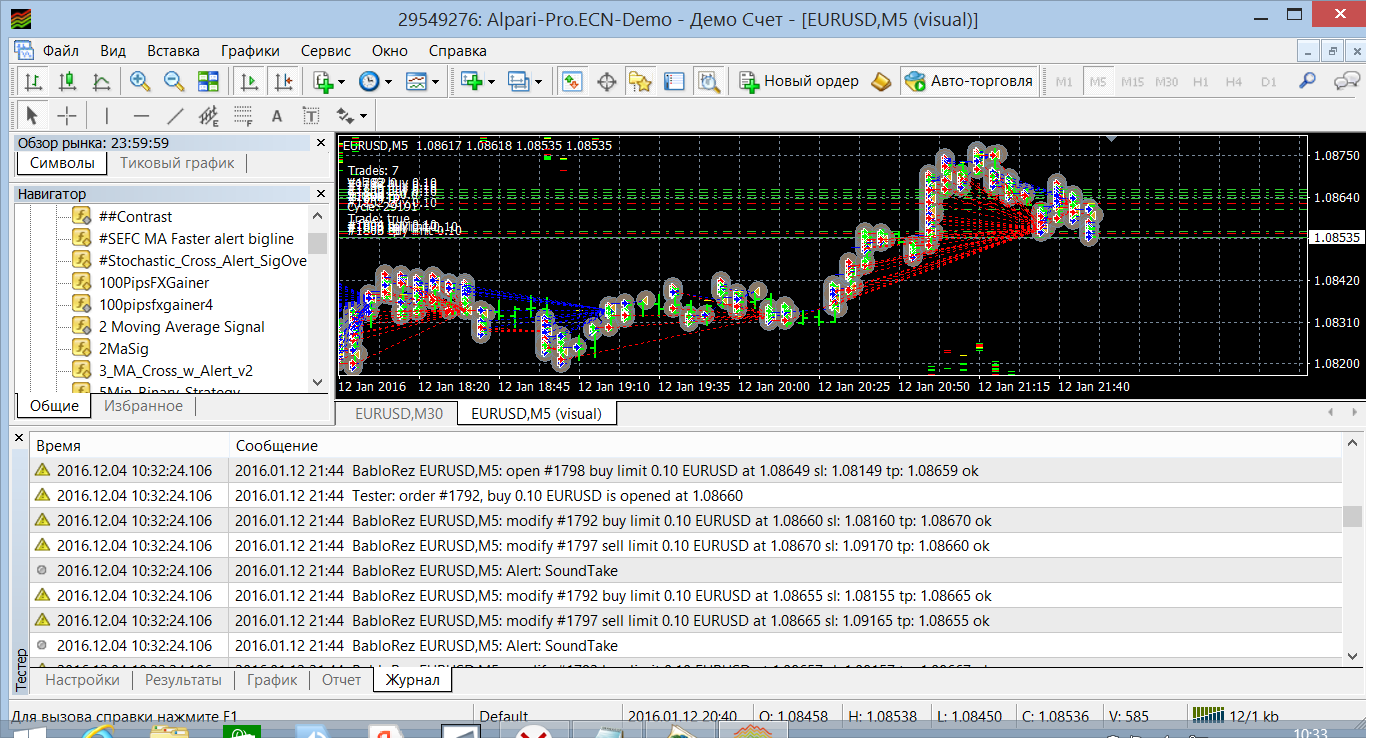Switch to the Результаты tester tab
1378x738 pixels.
click(x=183, y=680)
